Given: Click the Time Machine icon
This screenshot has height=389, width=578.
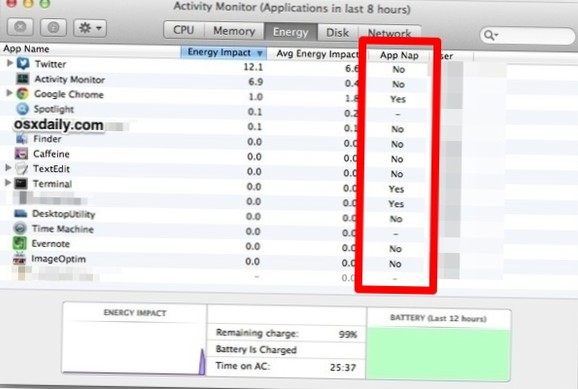Looking at the screenshot, I should point(20,229).
